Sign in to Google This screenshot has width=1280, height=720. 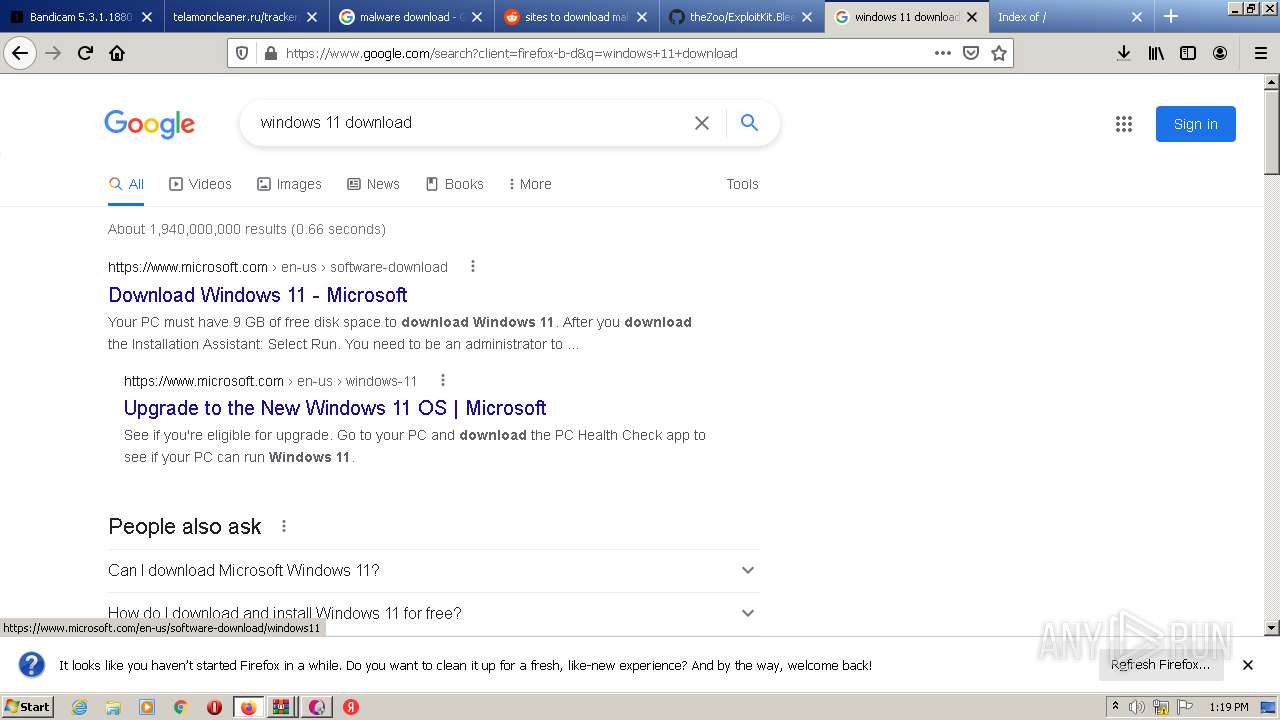coord(1195,124)
